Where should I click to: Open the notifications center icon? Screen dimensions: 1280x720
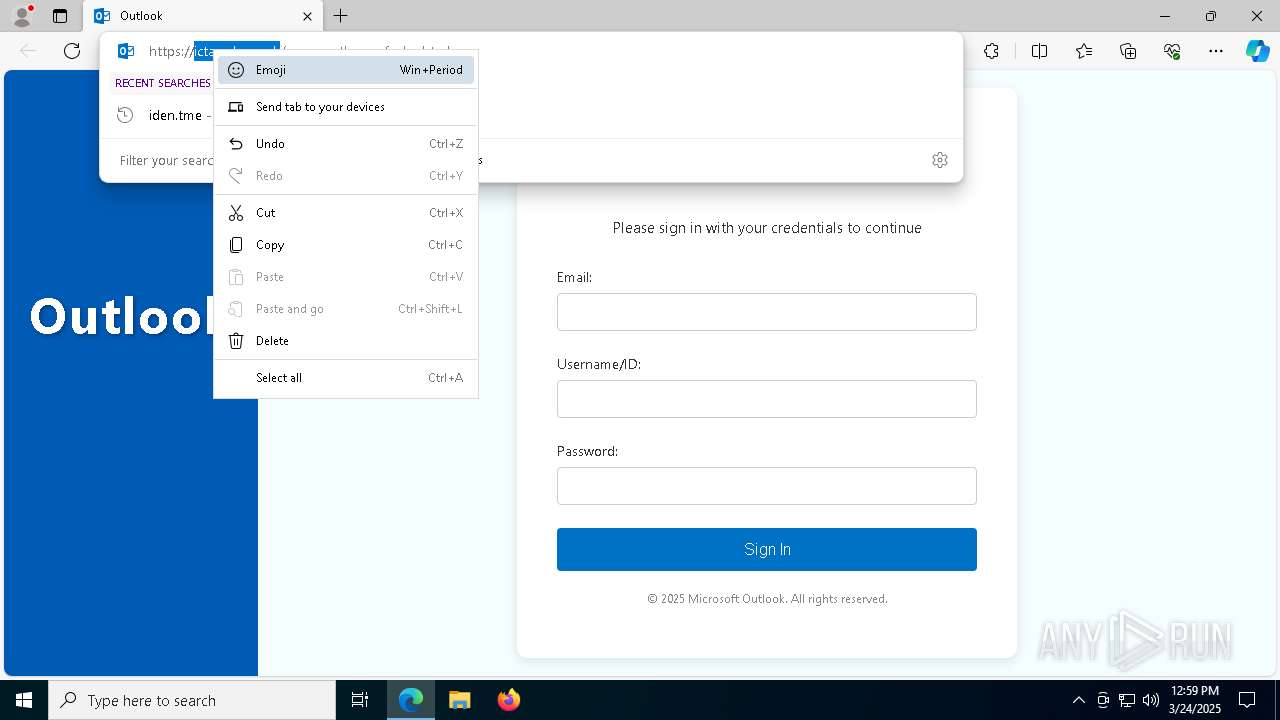click(1247, 700)
